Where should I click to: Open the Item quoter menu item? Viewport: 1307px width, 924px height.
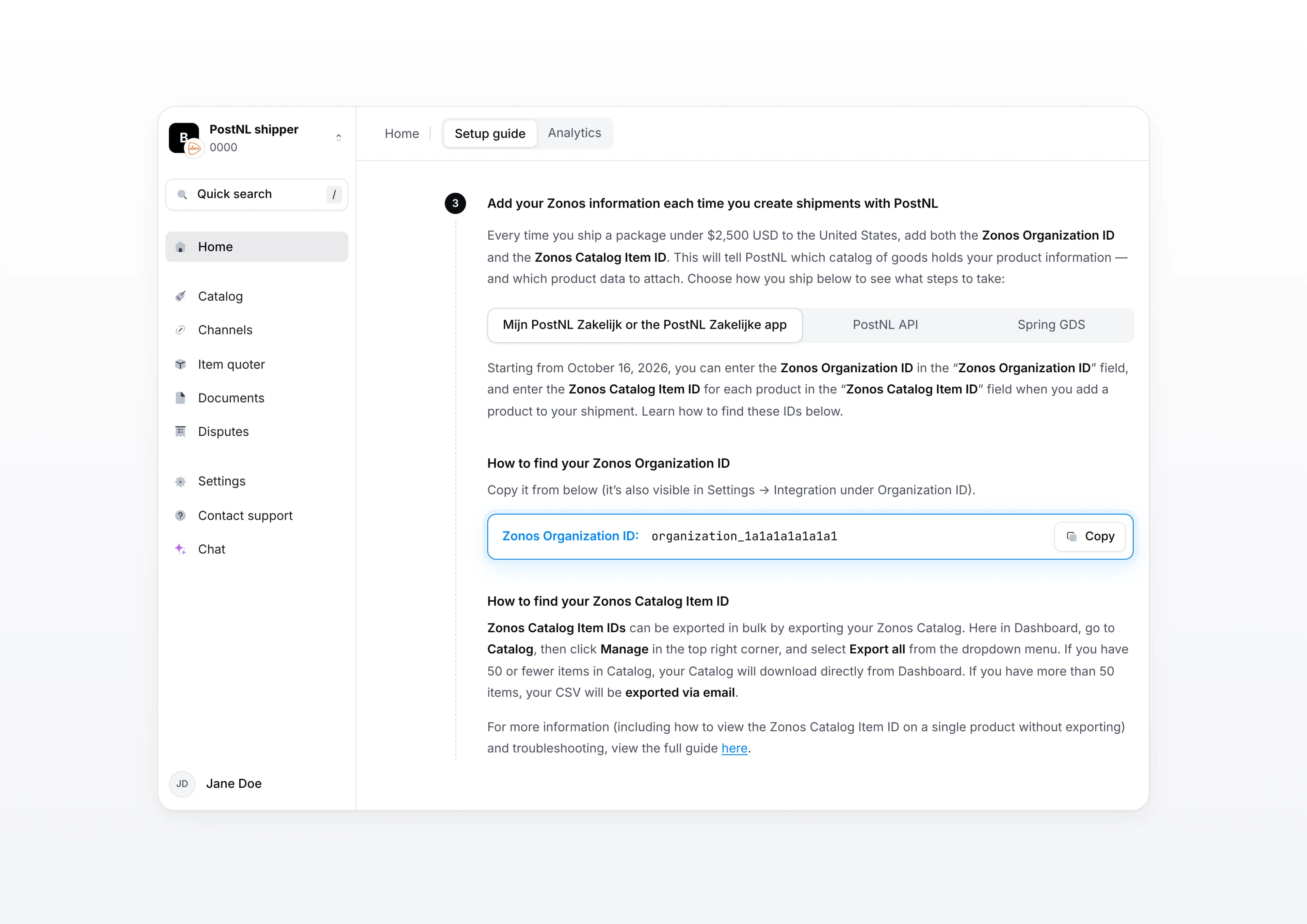point(257,364)
